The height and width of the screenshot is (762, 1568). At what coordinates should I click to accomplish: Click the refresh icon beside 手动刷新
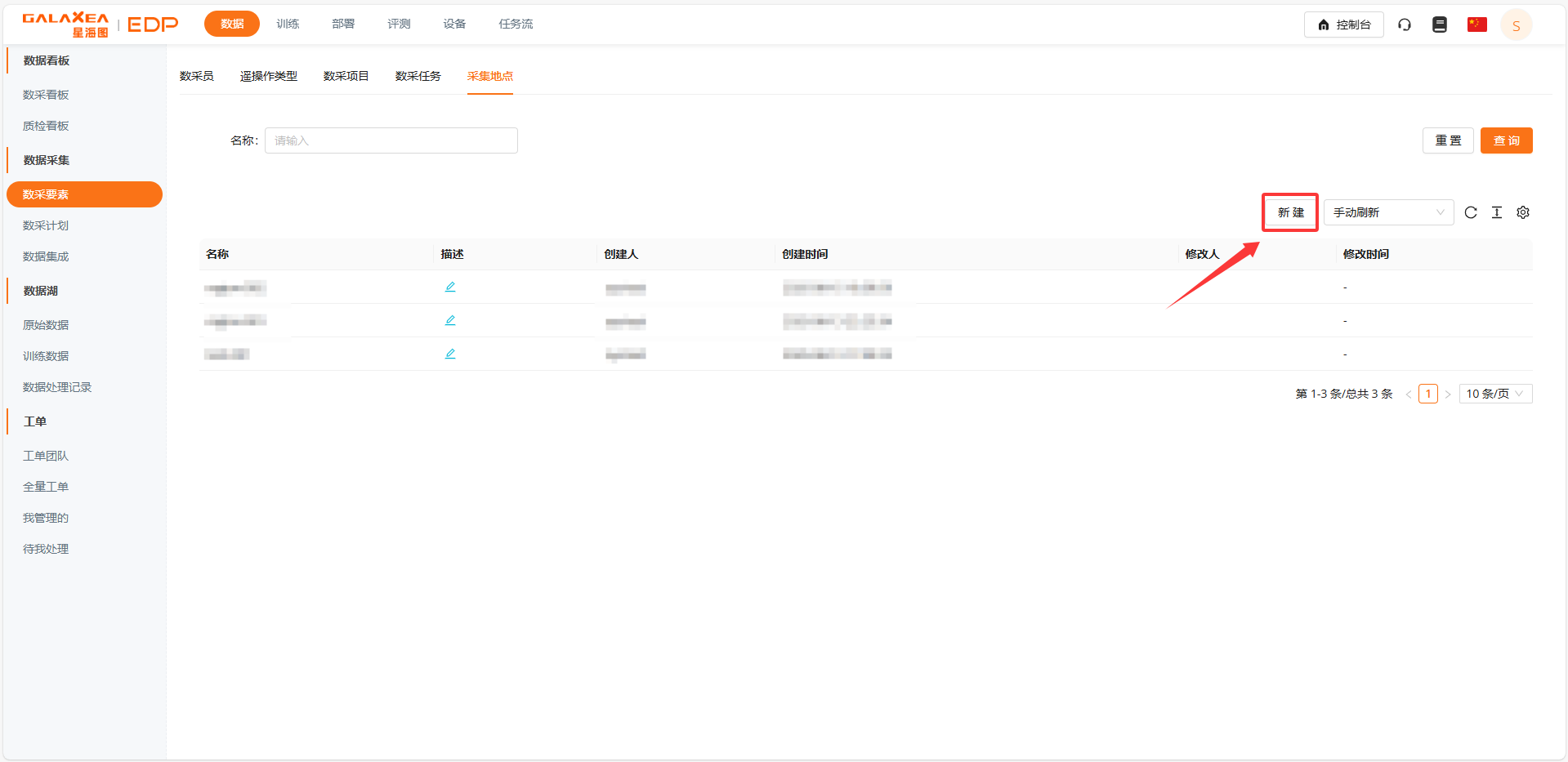[x=1470, y=212]
